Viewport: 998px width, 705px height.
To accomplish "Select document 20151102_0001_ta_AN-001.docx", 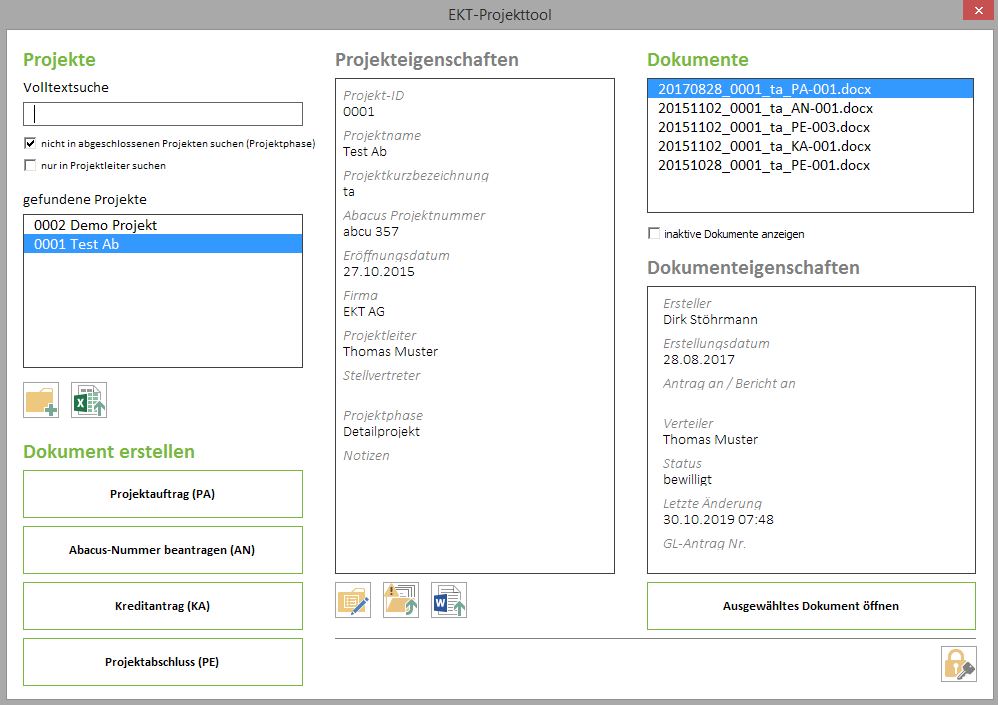I will click(x=810, y=108).
